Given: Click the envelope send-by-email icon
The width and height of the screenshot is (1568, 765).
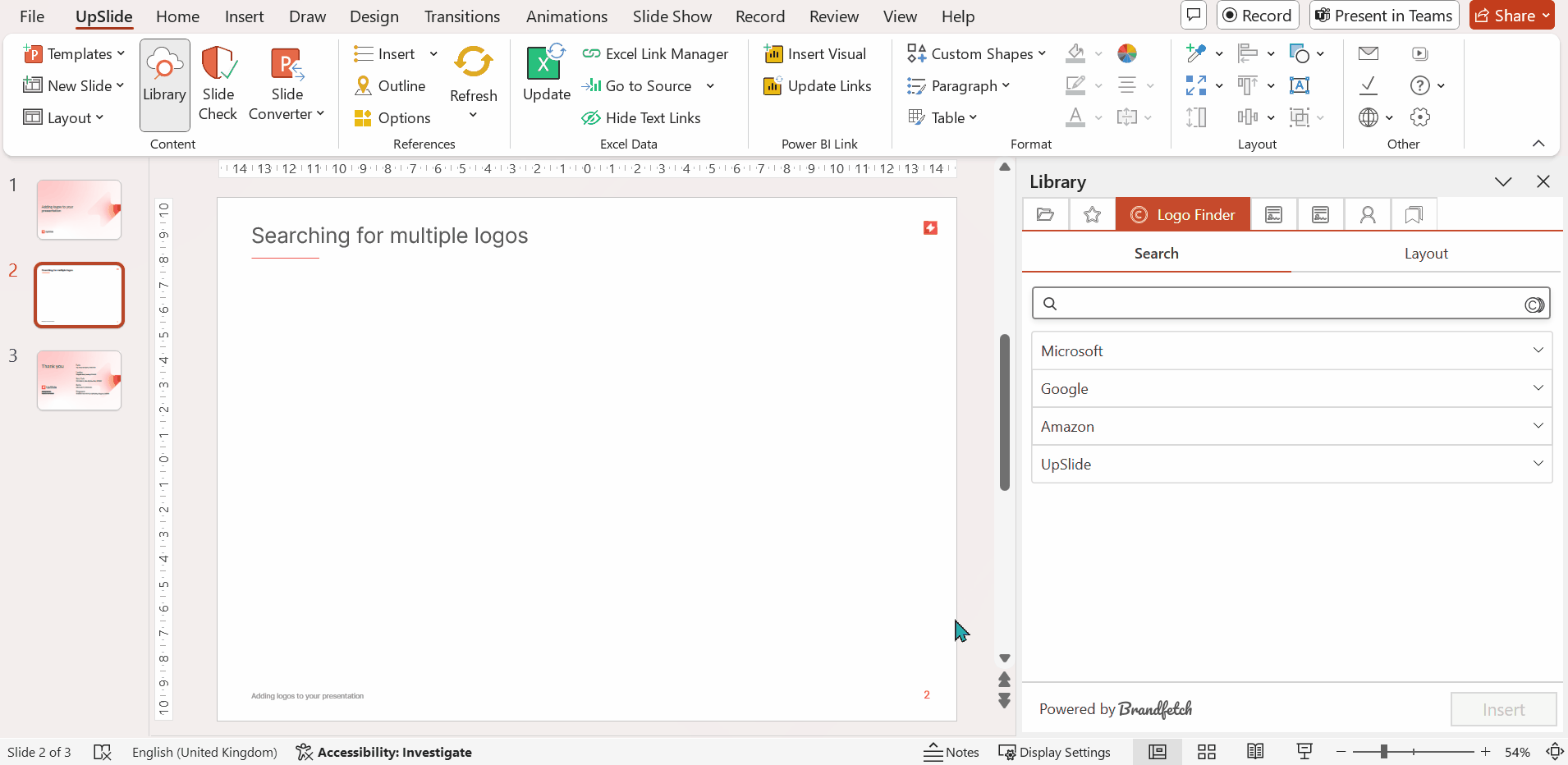Looking at the screenshot, I should [x=1369, y=54].
